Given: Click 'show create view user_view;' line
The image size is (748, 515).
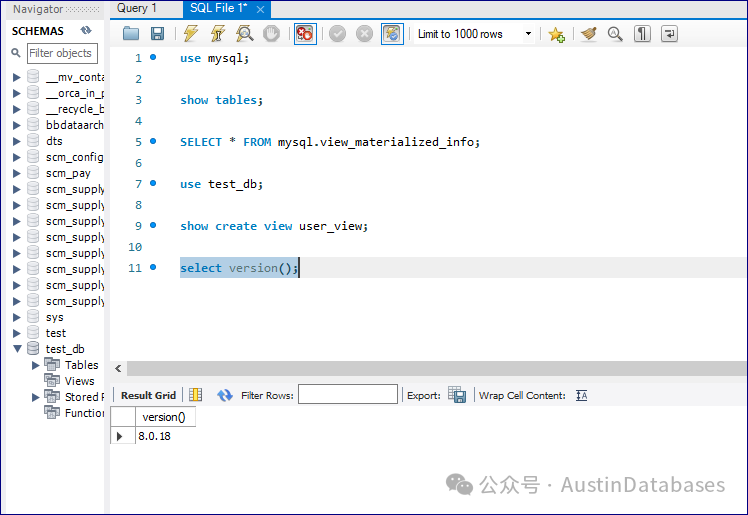Looking at the screenshot, I should pos(274,226).
